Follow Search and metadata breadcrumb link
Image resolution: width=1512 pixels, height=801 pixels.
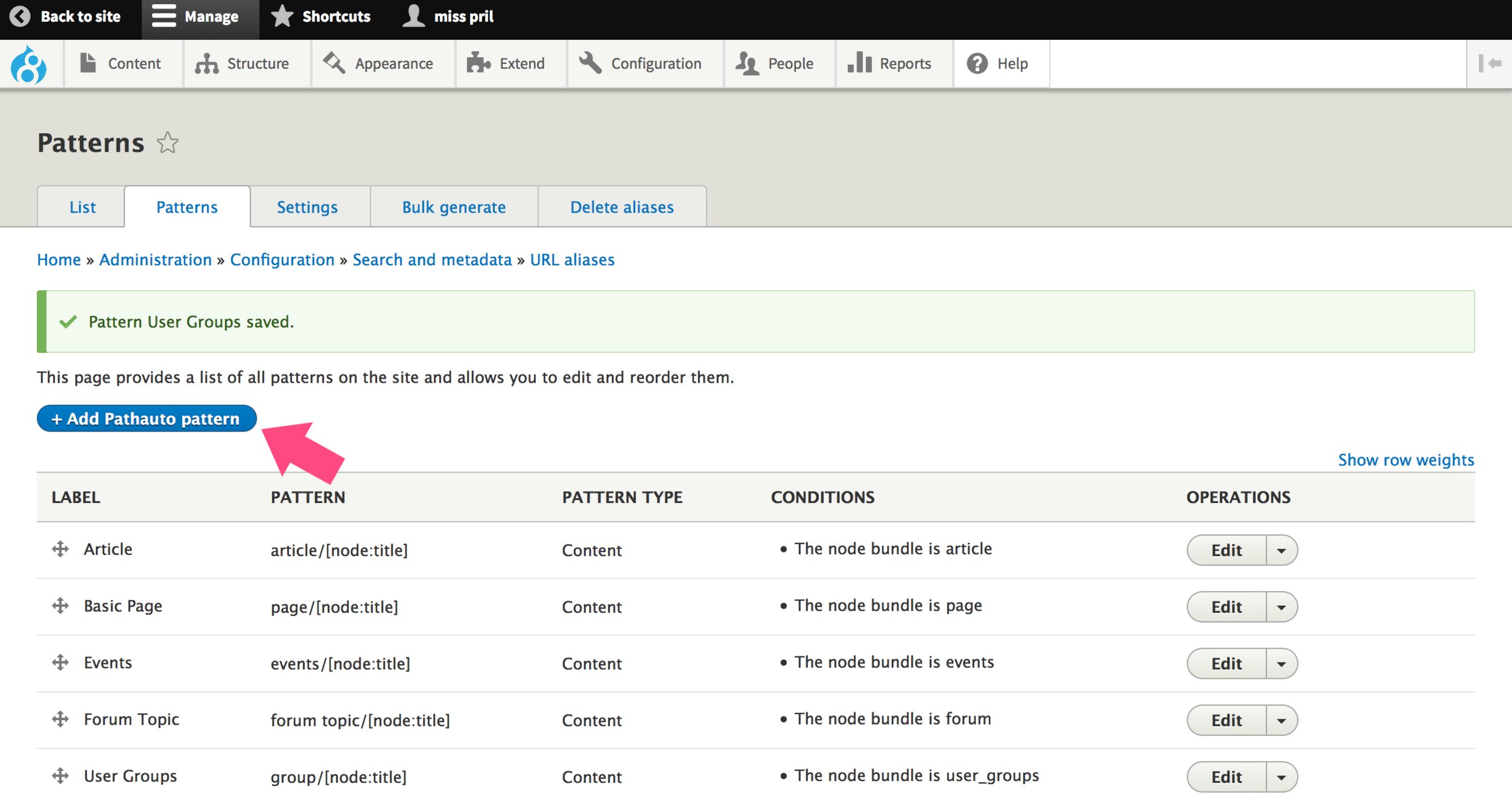432,259
